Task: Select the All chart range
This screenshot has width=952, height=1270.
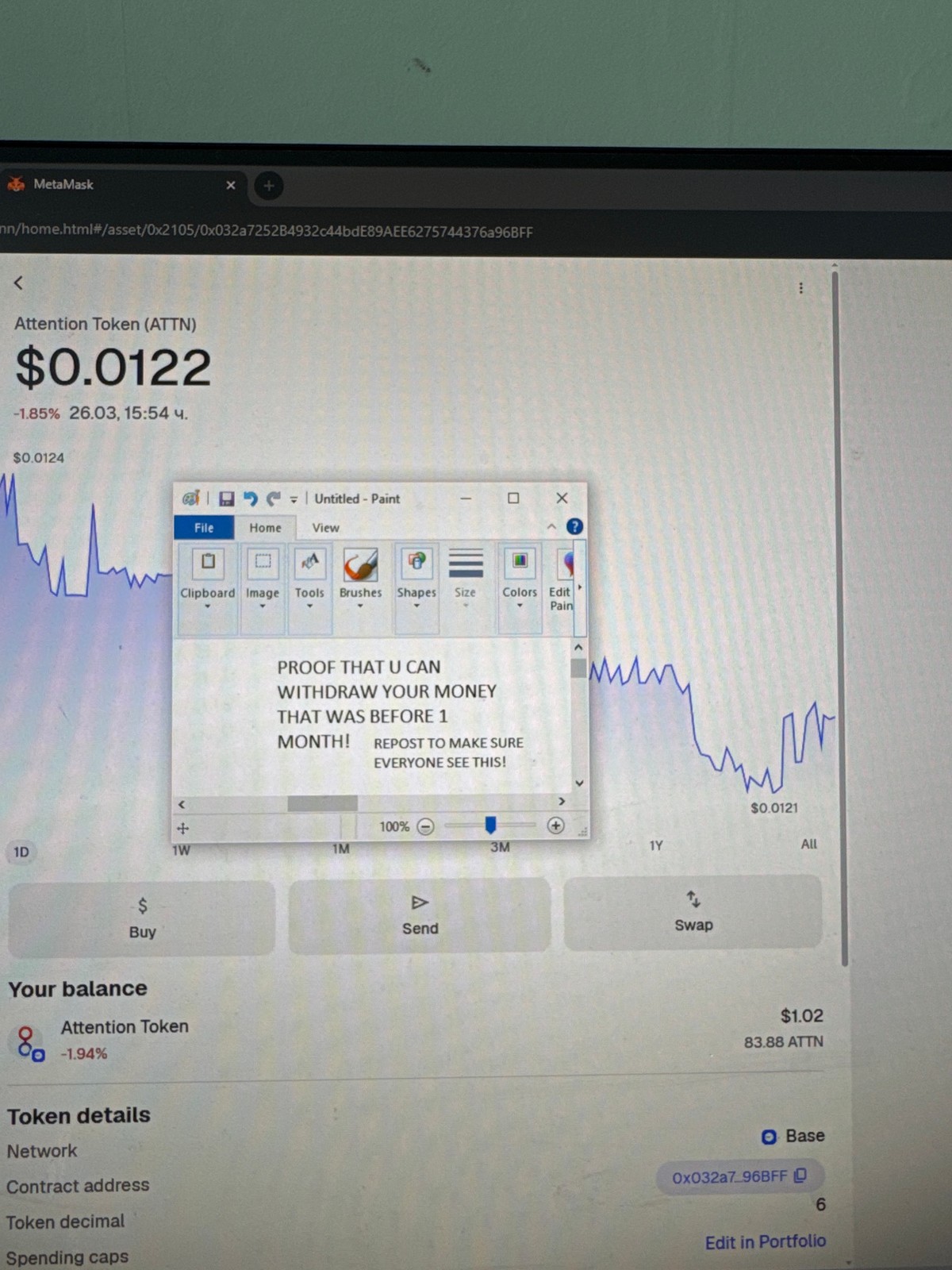Action: (x=808, y=844)
